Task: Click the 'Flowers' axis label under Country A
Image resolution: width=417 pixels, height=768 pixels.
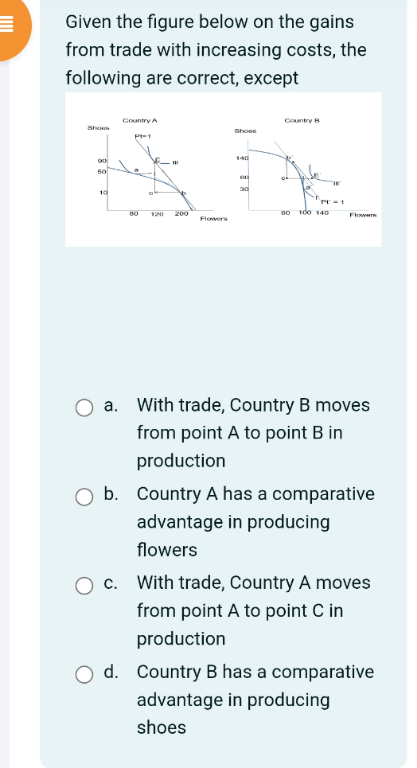Action: 214,219
